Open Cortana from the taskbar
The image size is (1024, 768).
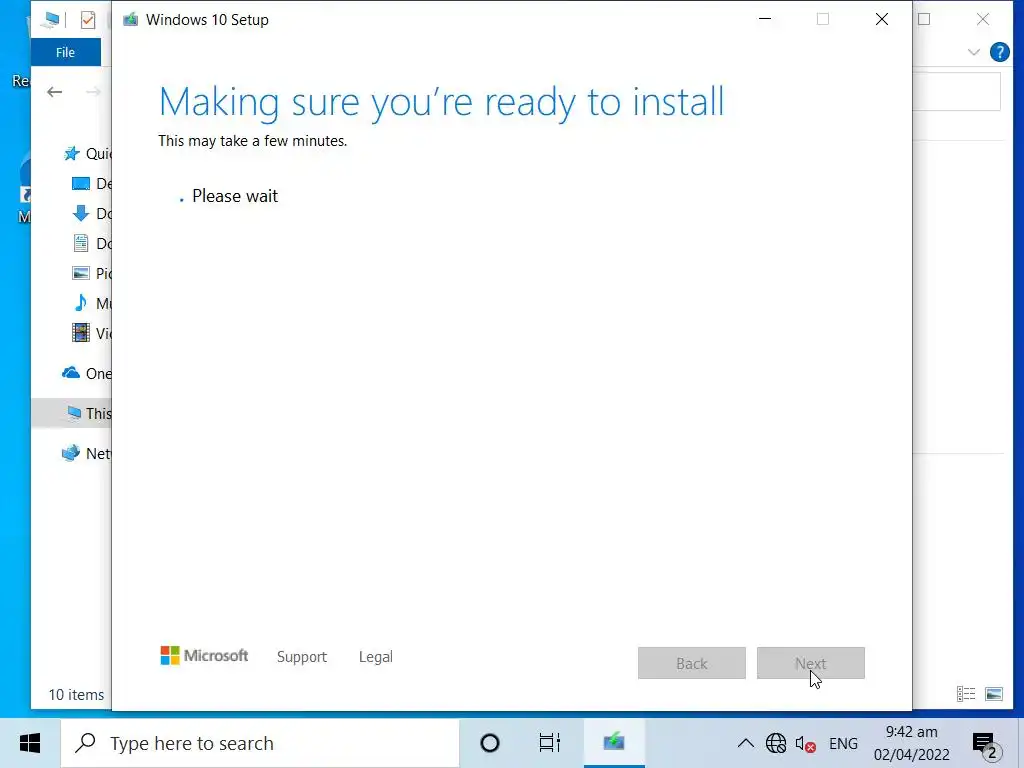click(x=490, y=743)
